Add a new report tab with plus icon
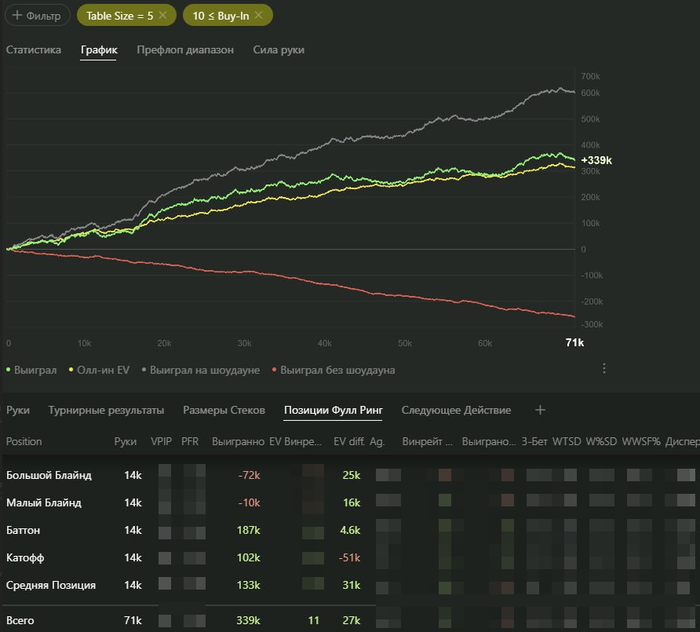This screenshot has width=700, height=632. tap(540, 410)
